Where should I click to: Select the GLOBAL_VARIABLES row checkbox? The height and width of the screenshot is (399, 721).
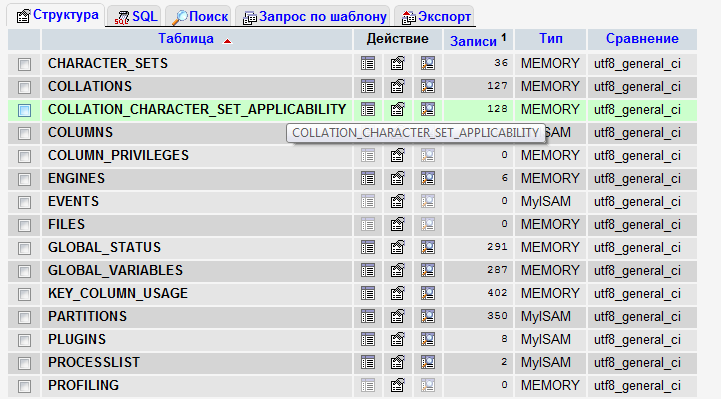tap(24, 271)
